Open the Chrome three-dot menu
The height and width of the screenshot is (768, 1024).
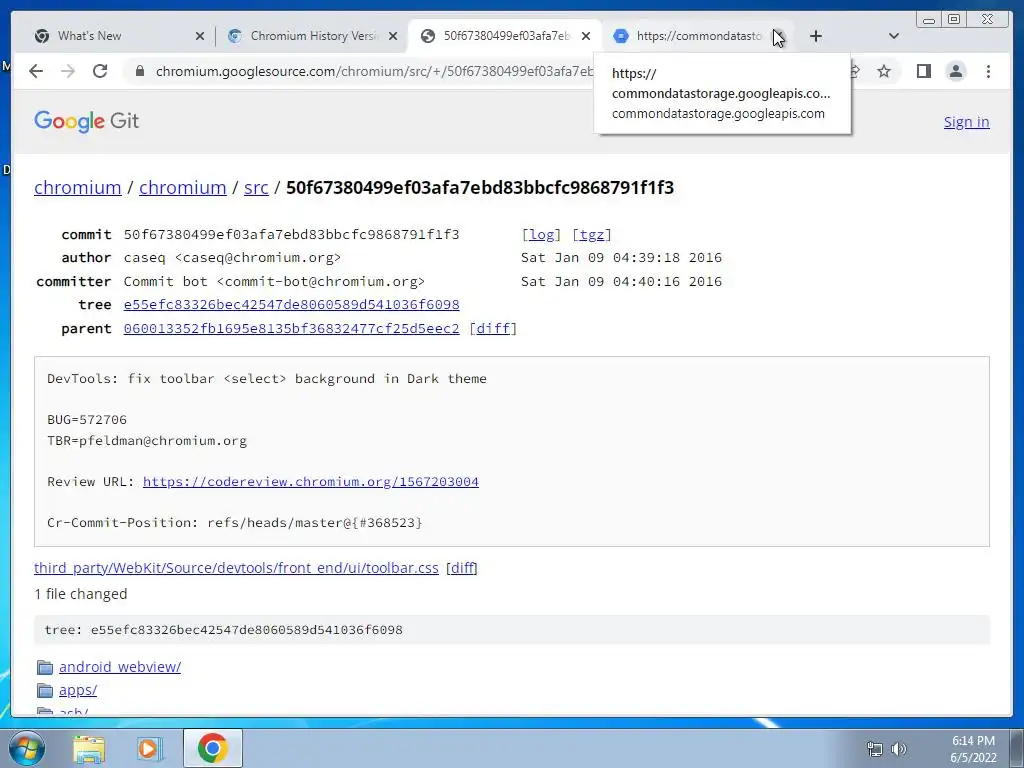click(x=988, y=71)
